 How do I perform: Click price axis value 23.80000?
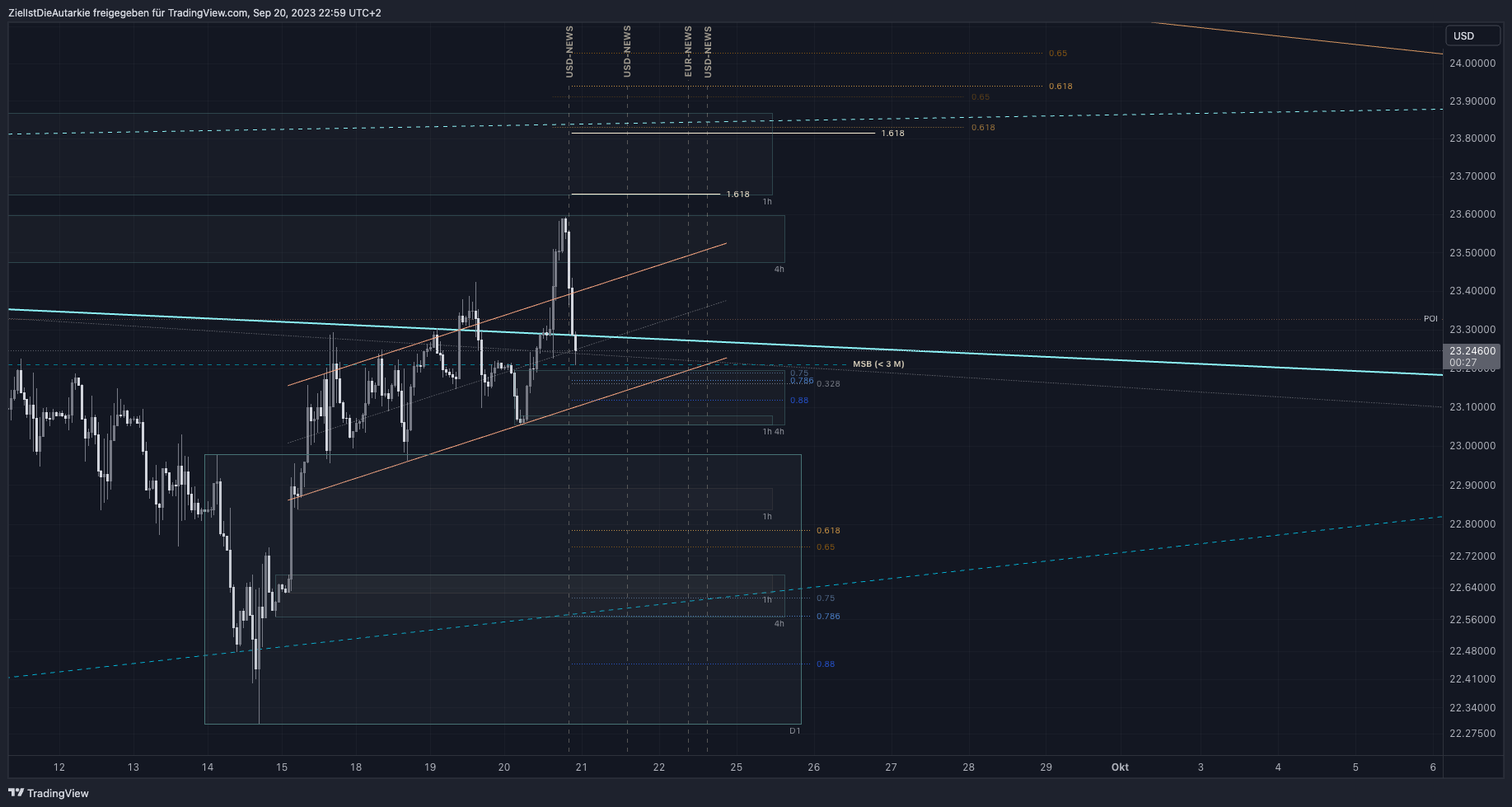click(x=1472, y=138)
